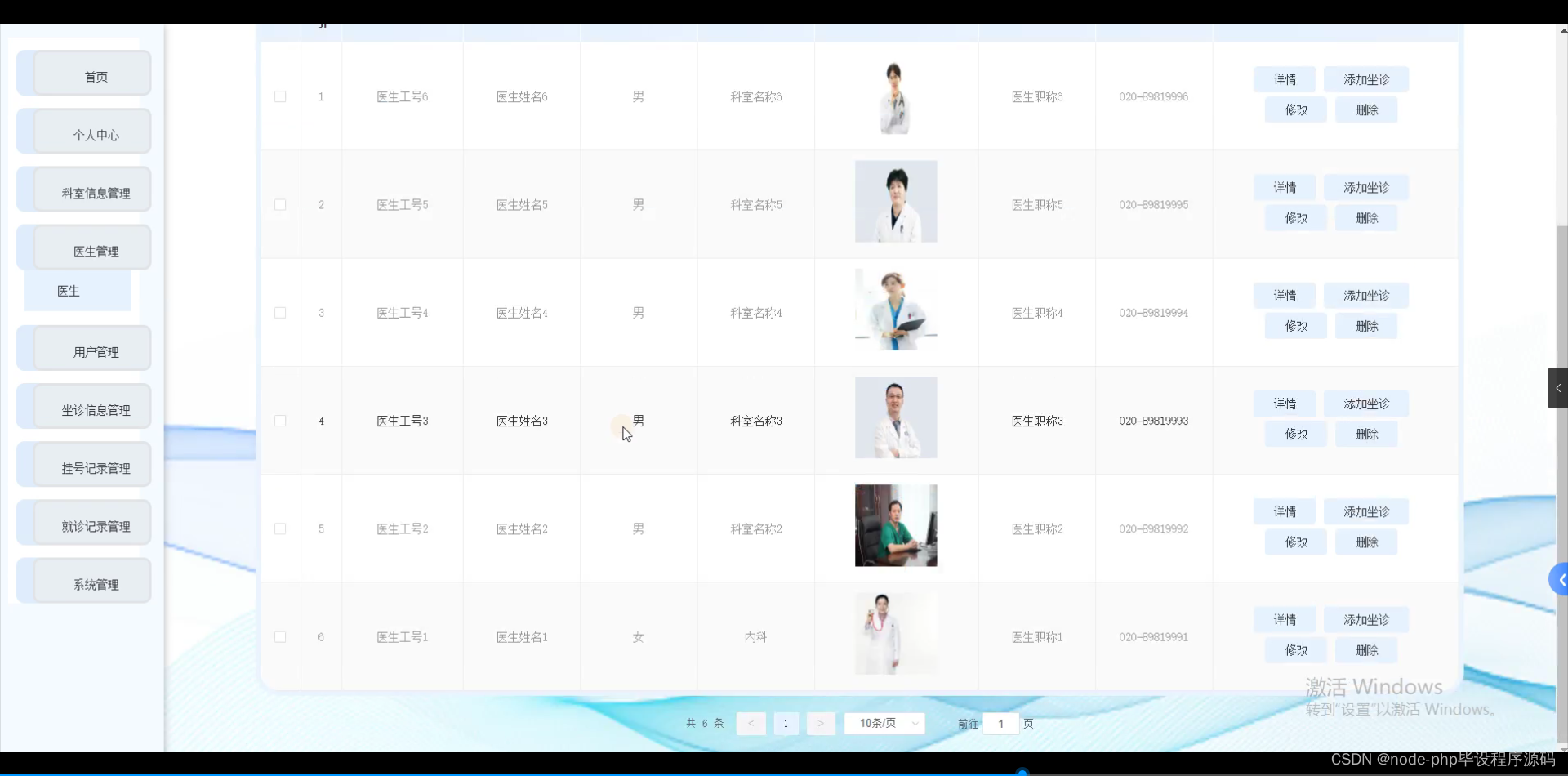This screenshot has height=776, width=1568.
Task: Click 删除 on the 医生工号2 row
Action: pos(1365,542)
